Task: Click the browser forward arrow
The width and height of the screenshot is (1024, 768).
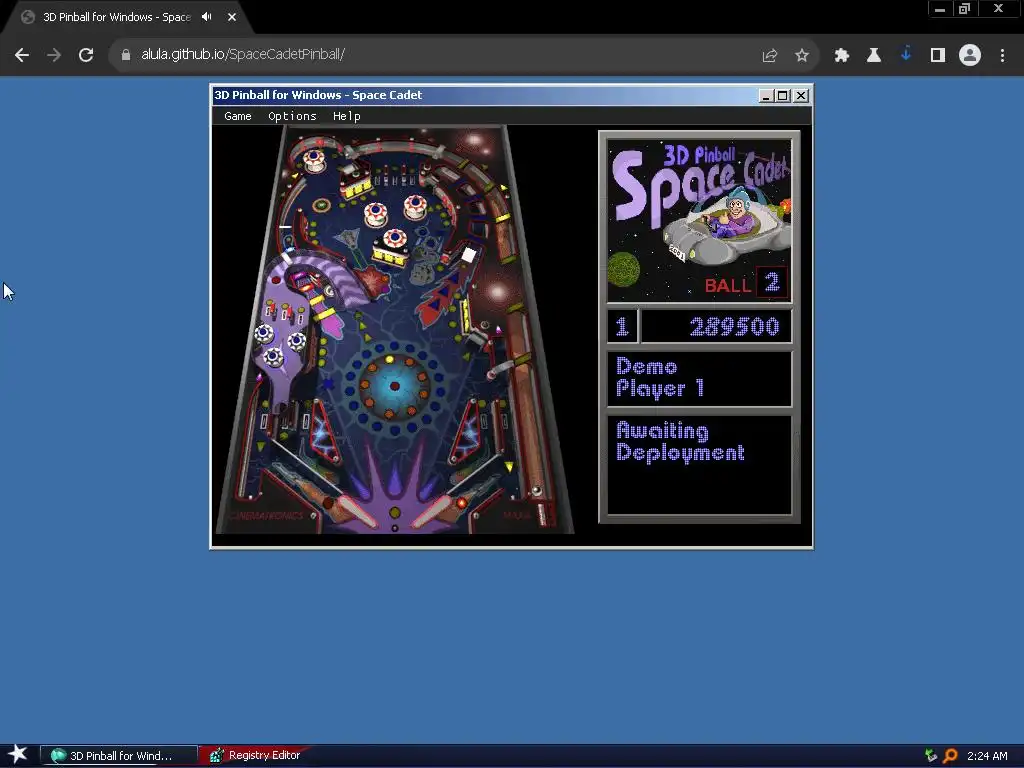Action: pos(54,55)
